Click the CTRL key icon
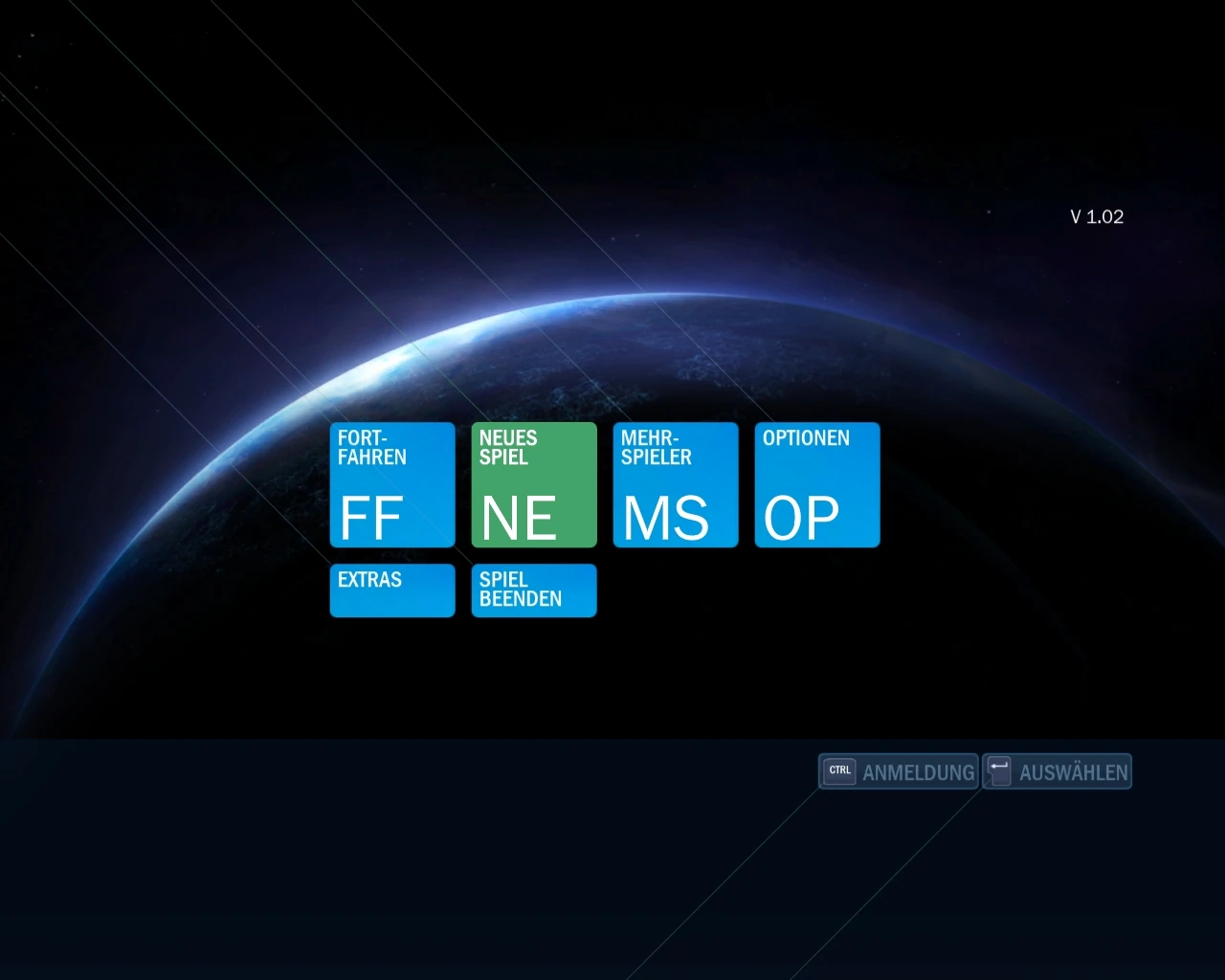Screen dimensions: 1225x980 [x=840, y=770]
